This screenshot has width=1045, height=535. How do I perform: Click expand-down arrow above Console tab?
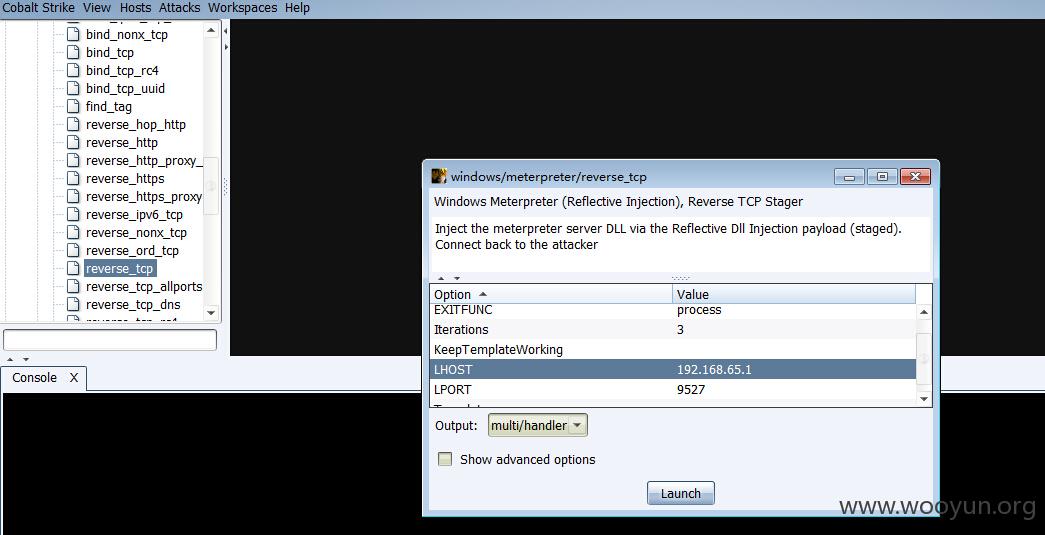pyautogui.click(x=26, y=359)
